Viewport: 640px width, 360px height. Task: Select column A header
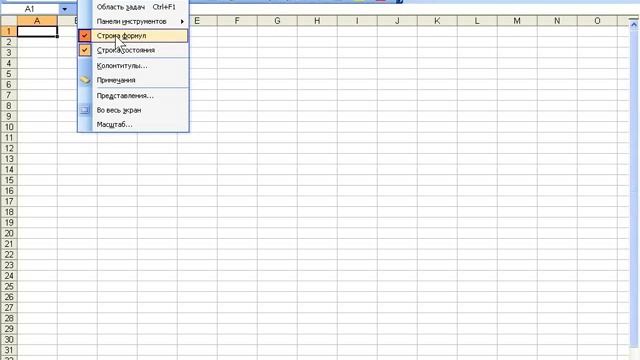(x=37, y=21)
